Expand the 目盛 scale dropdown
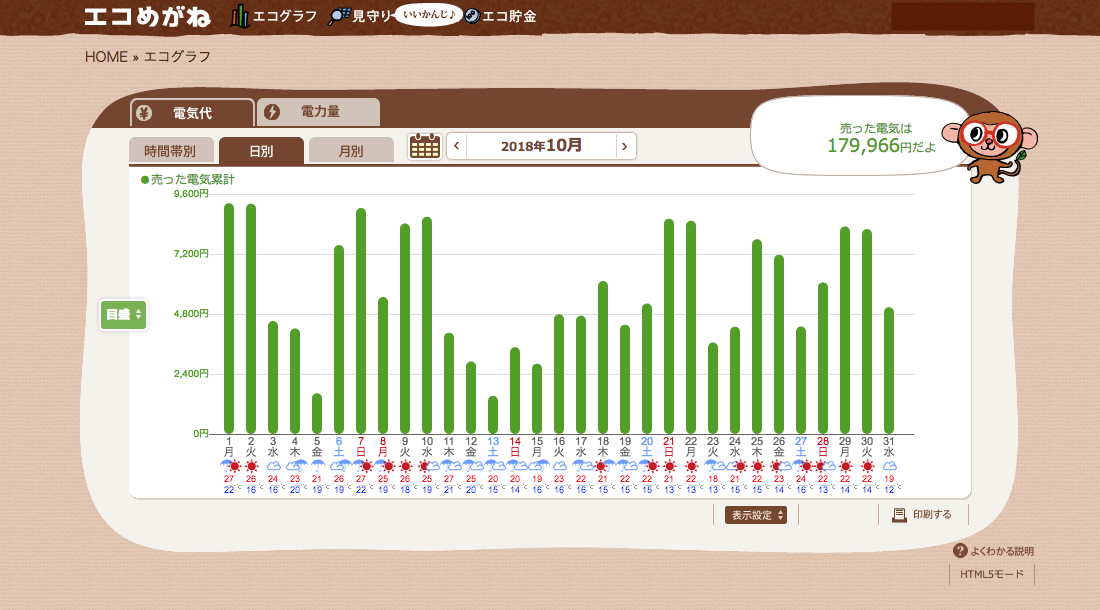The width and height of the screenshot is (1100, 610). 124,314
